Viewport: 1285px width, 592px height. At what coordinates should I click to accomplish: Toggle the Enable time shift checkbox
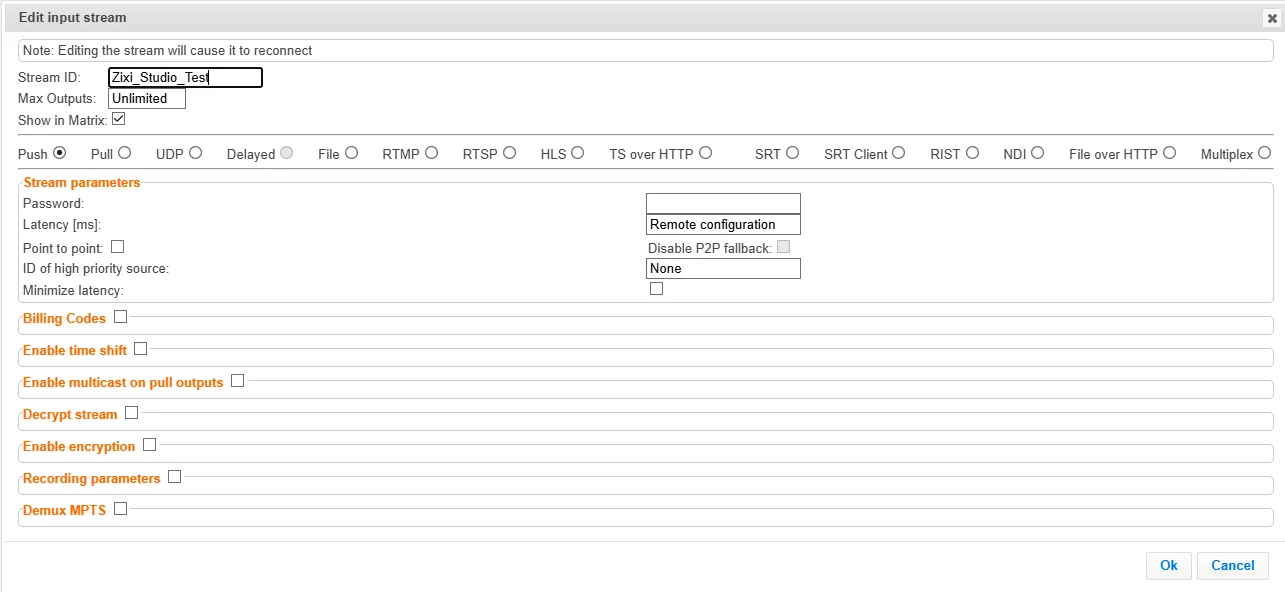[x=140, y=349]
